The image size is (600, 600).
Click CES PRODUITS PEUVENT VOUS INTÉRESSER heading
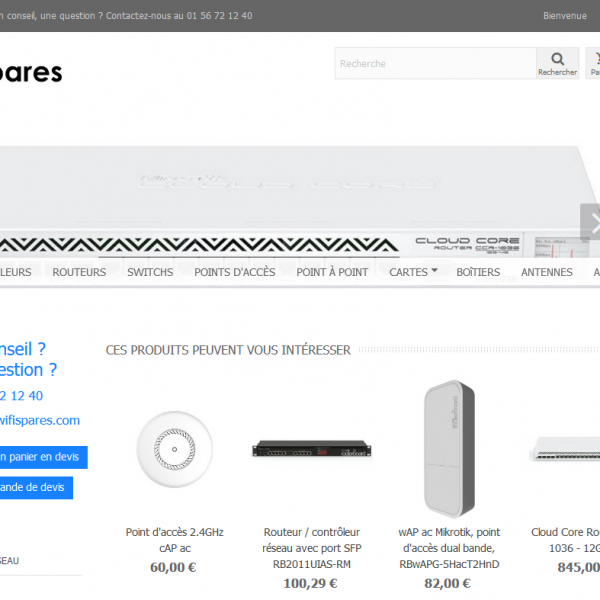228,350
